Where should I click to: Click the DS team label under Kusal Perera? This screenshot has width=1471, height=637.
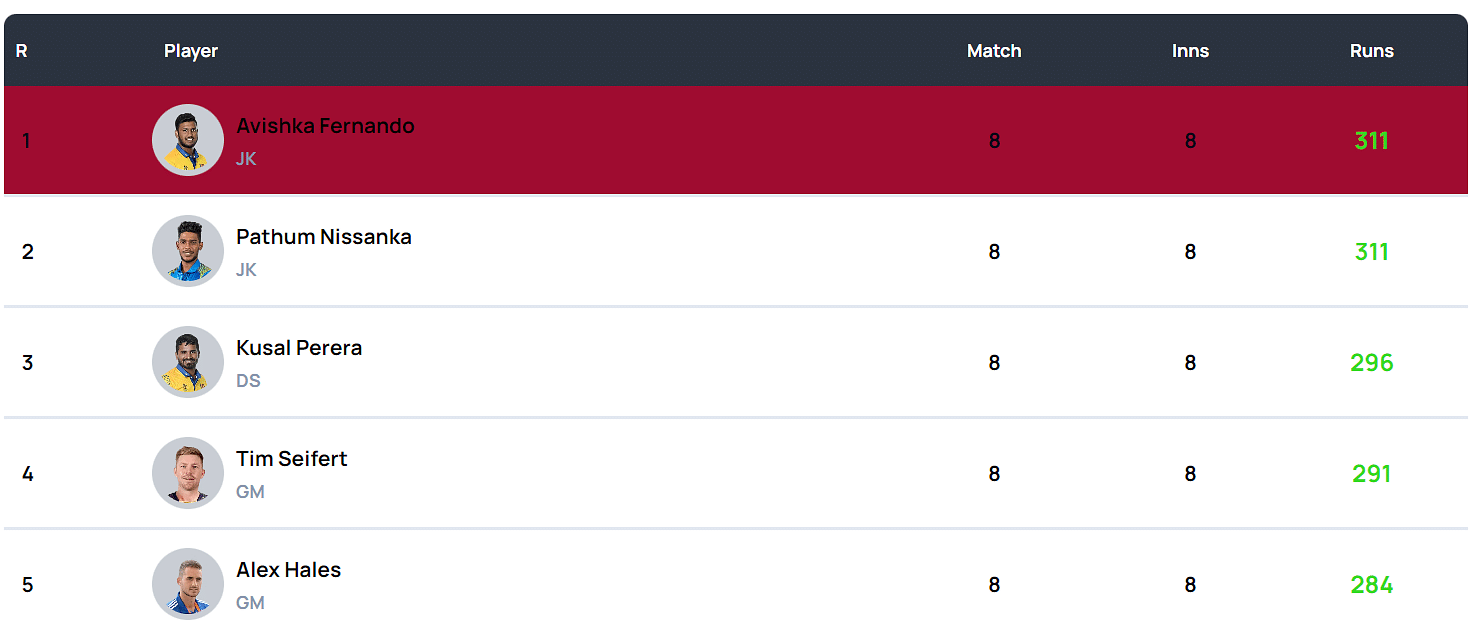click(248, 381)
